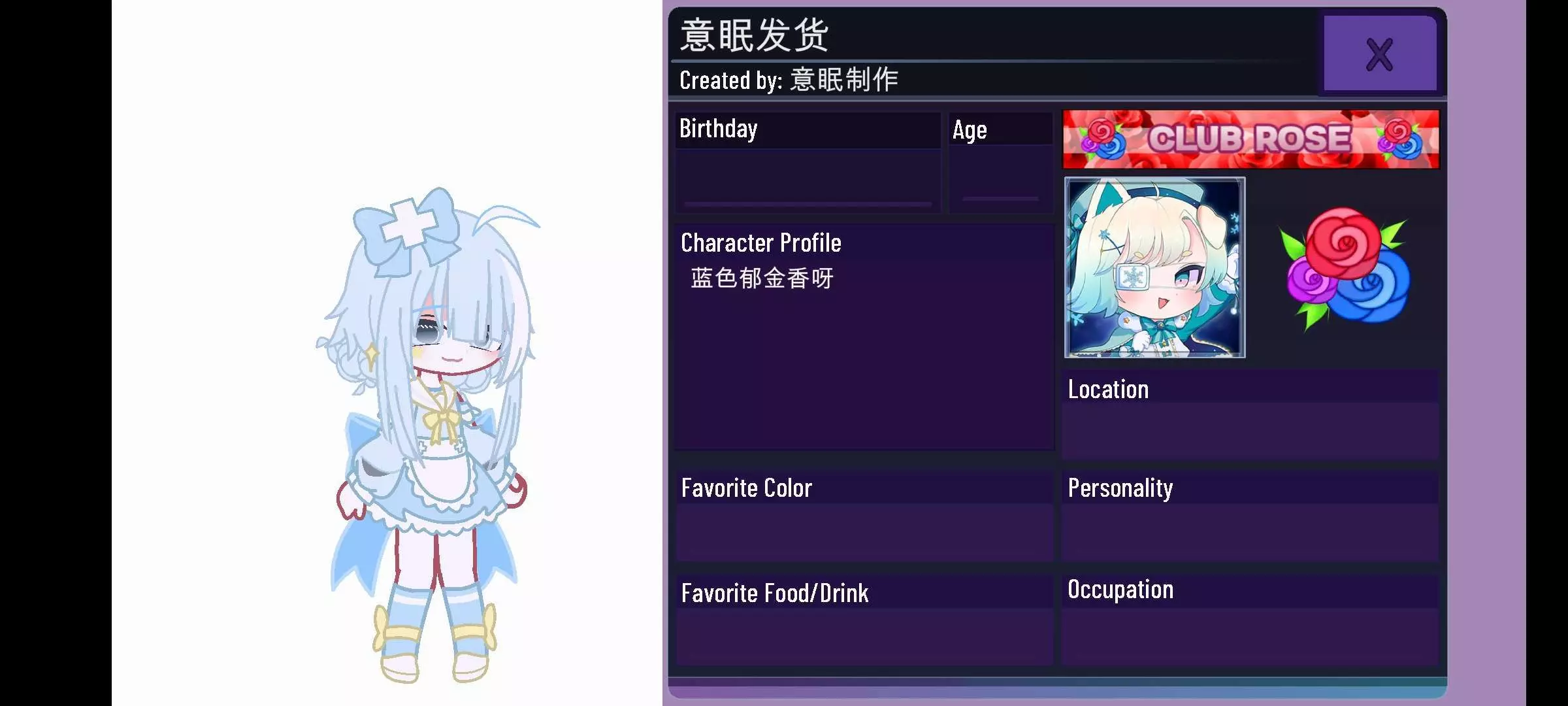Click the Favorite Food/Drink field
The image size is (1568, 706).
click(864, 636)
